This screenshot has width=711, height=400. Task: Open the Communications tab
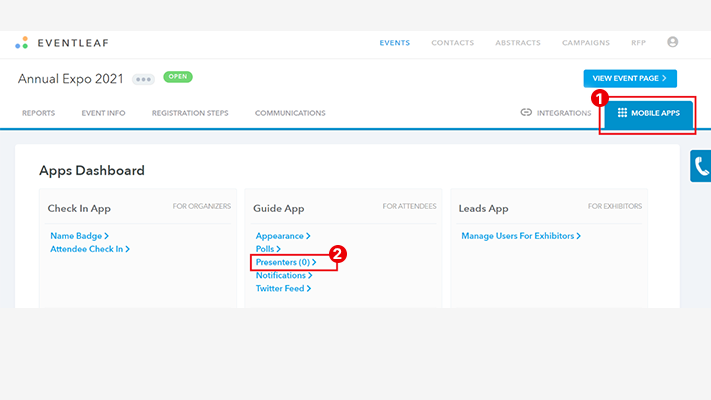290,113
